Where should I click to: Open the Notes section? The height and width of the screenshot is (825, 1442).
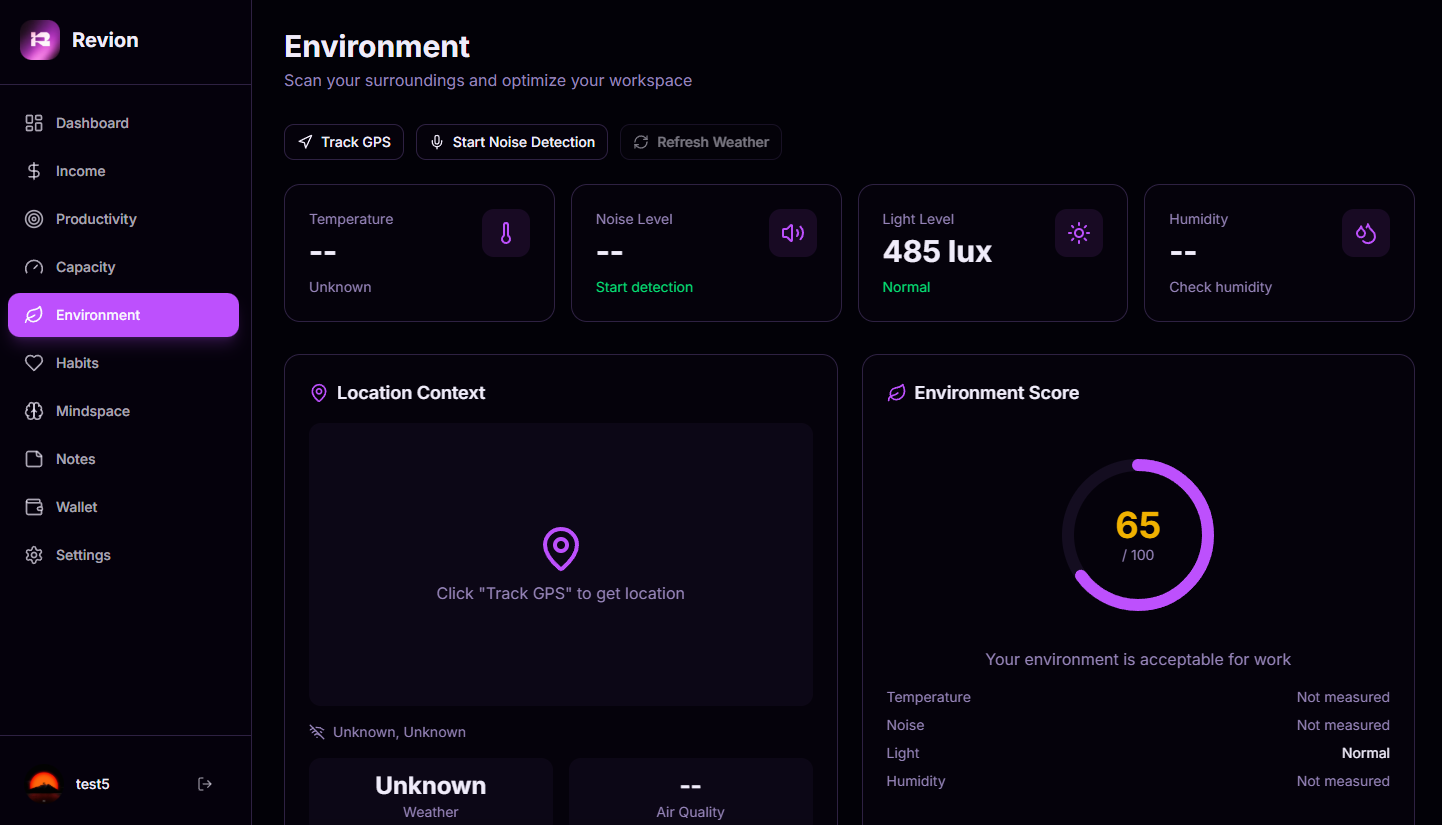point(73,459)
